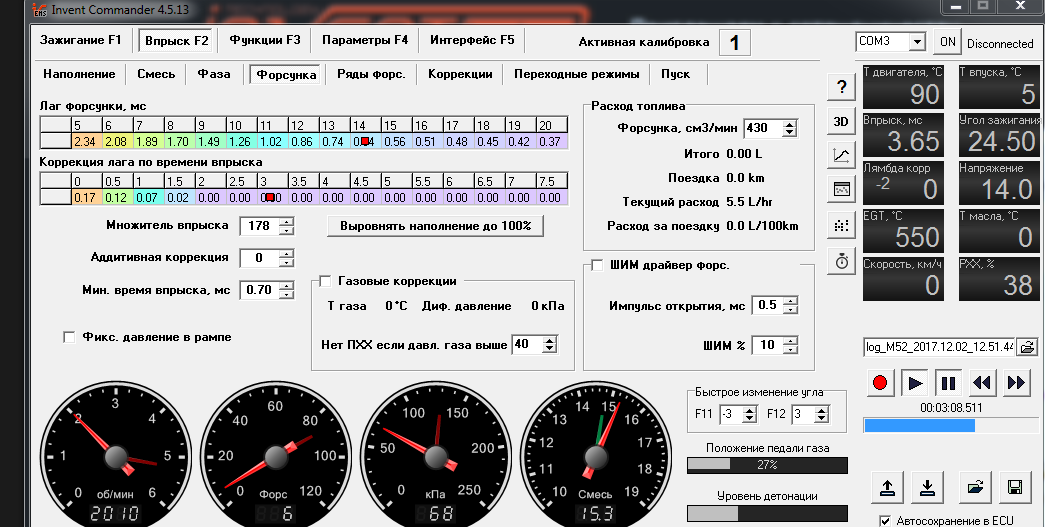The width and height of the screenshot is (1045, 527).
Task: Toggle the ШИМ драйвер форс. checkbox
Action: [x=596, y=265]
